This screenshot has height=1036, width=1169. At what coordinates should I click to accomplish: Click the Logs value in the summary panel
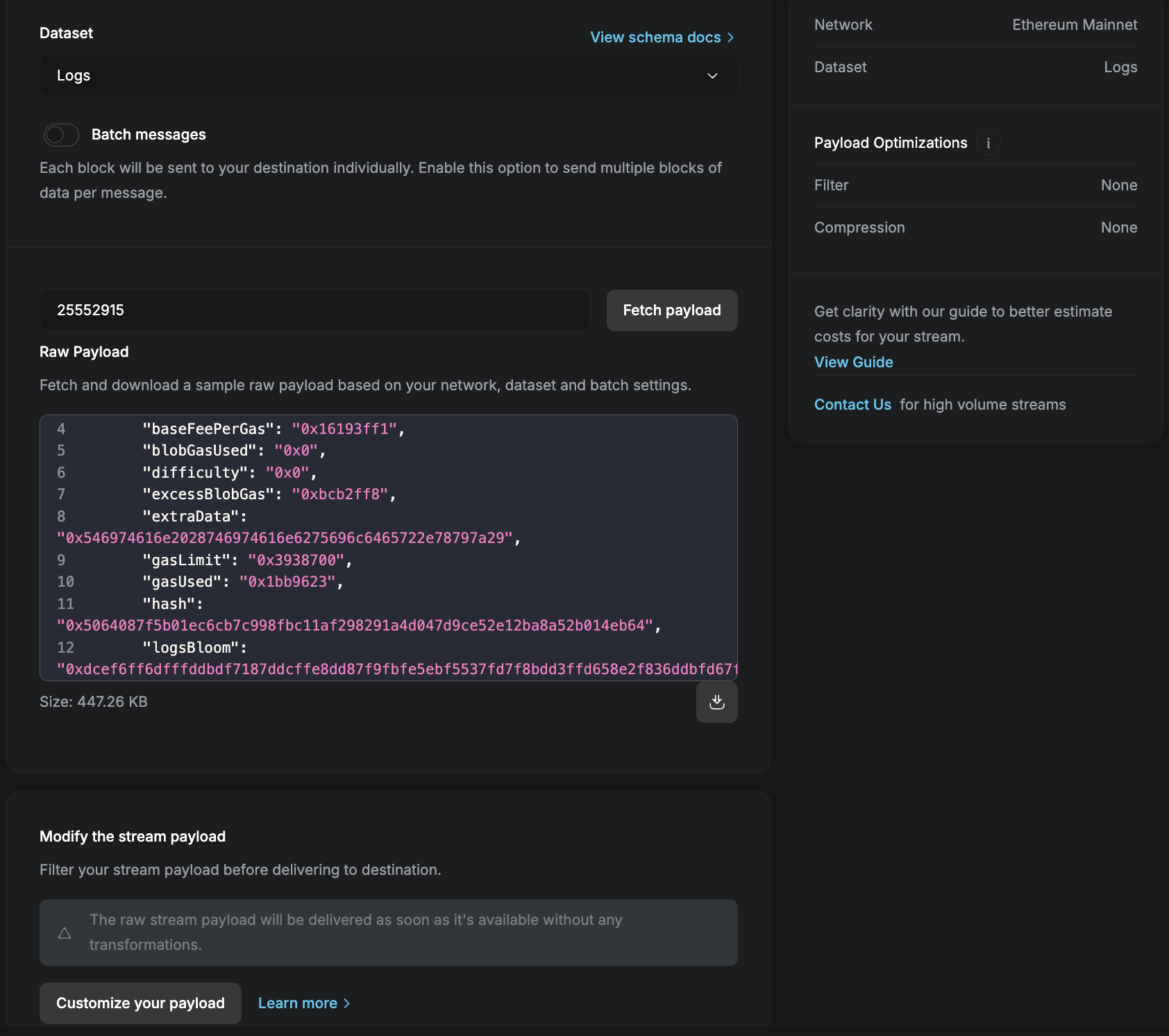coord(1120,67)
